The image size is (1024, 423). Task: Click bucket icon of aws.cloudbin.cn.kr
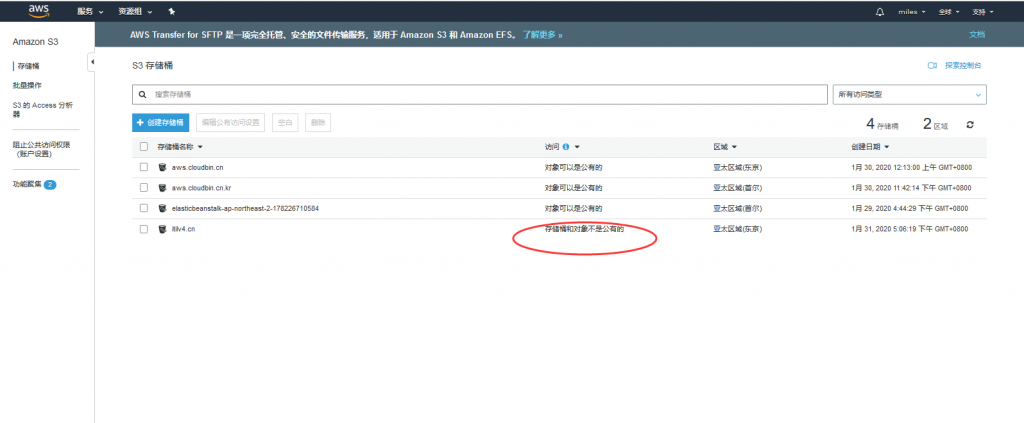tap(163, 188)
